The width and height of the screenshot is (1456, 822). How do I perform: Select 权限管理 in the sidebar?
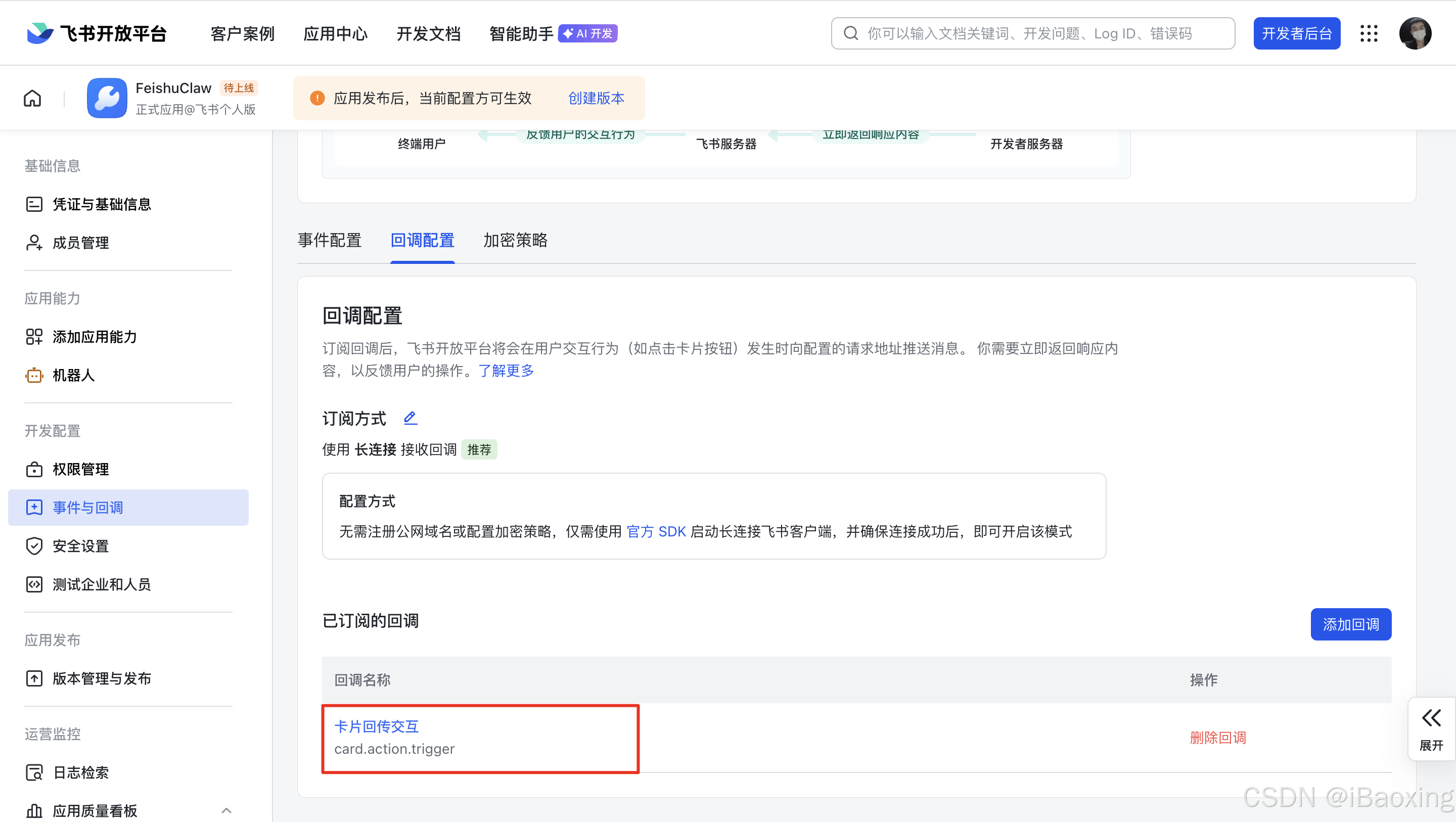tap(80, 469)
